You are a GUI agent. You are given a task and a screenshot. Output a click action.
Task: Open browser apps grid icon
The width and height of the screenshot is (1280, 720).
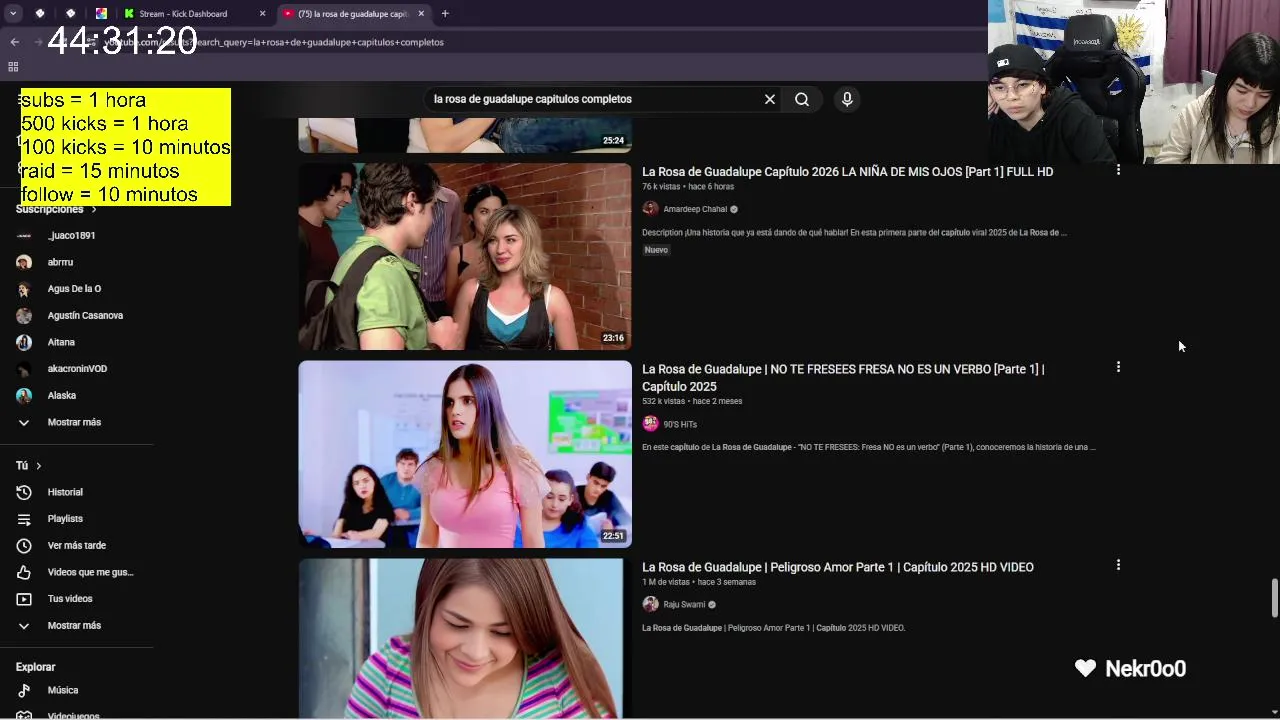13,67
